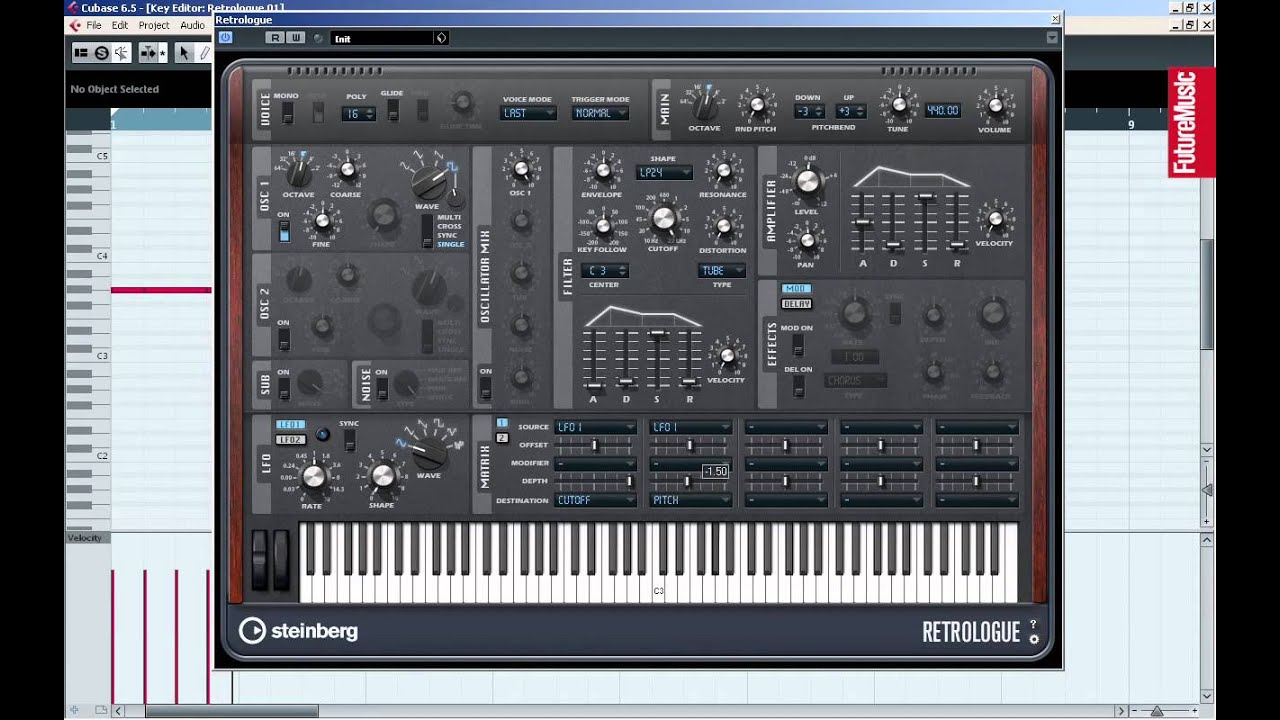Toggle Noise On switch
This screenshot has height=720, width=1280.
(x=381, y=388)
